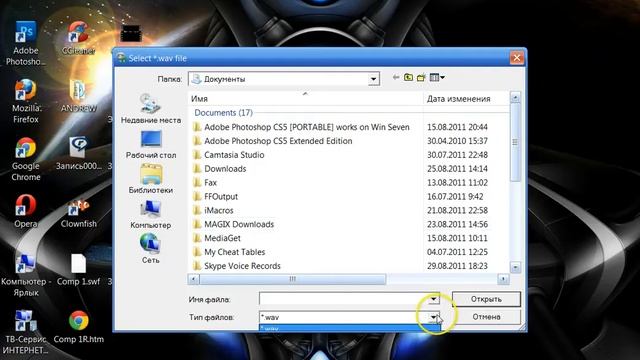The height and width of the screenshot is (360, 640).
Task: Click the horizontal scrollbar right arrow
Action: 503,279
